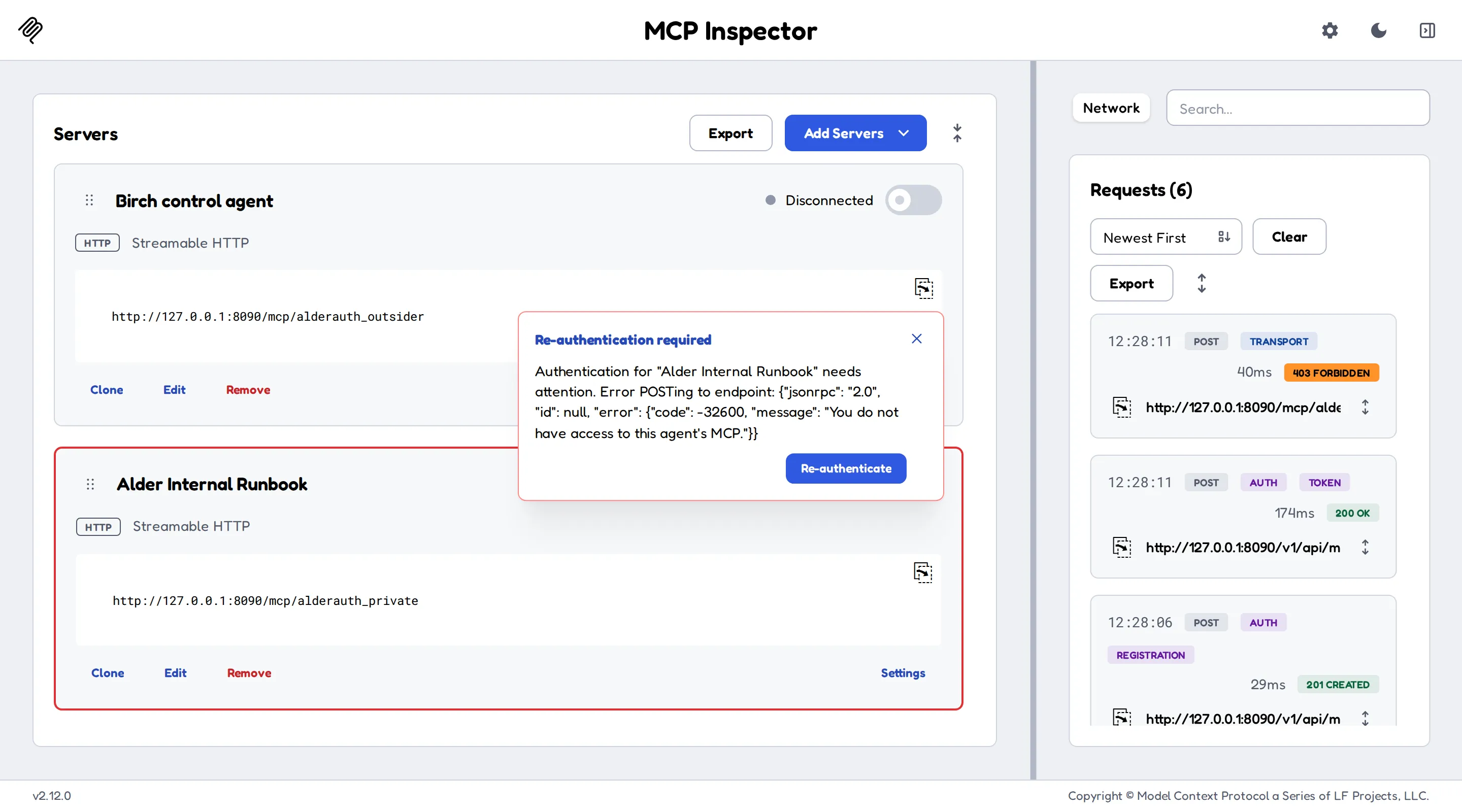Screen dimensions: 1462x812
Task: Collapse the side panel icon in header
Action: click(x=1427, y=30)
